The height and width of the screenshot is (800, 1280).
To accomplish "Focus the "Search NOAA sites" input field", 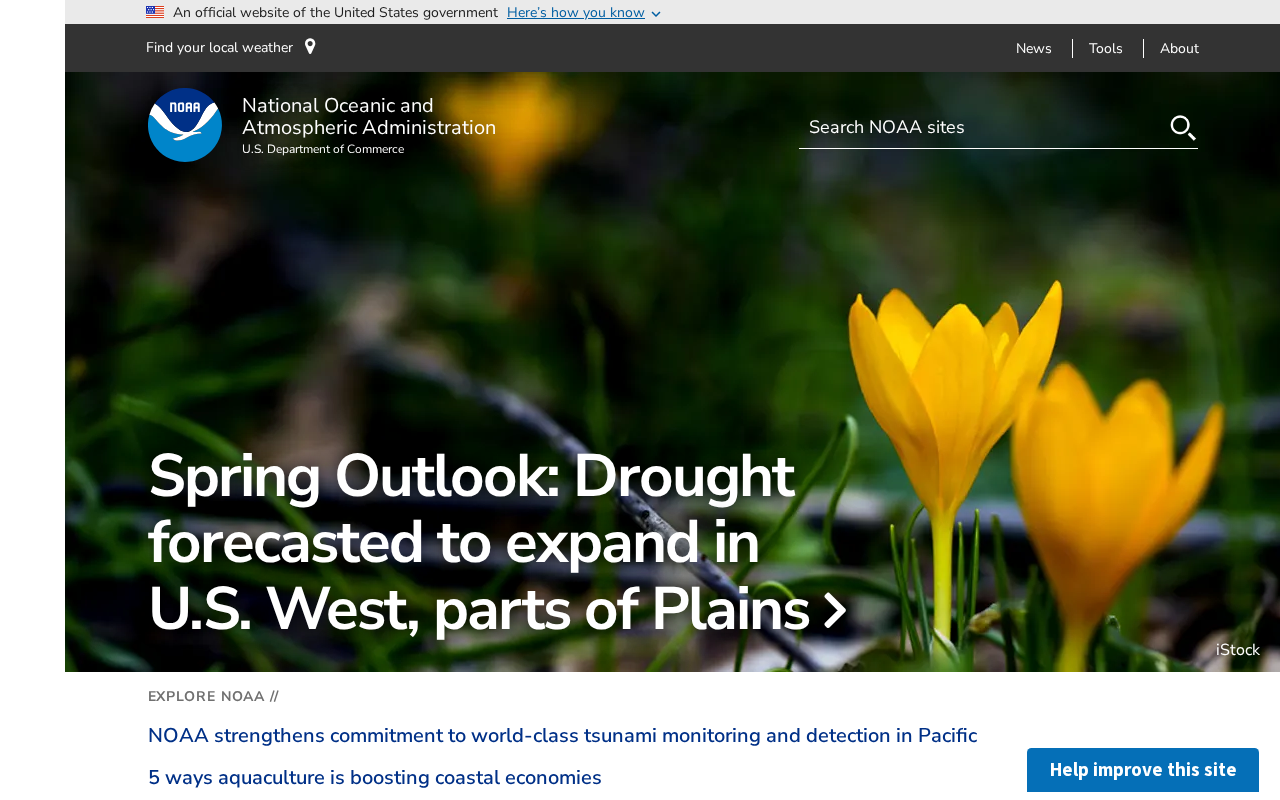I will (980, 127).
